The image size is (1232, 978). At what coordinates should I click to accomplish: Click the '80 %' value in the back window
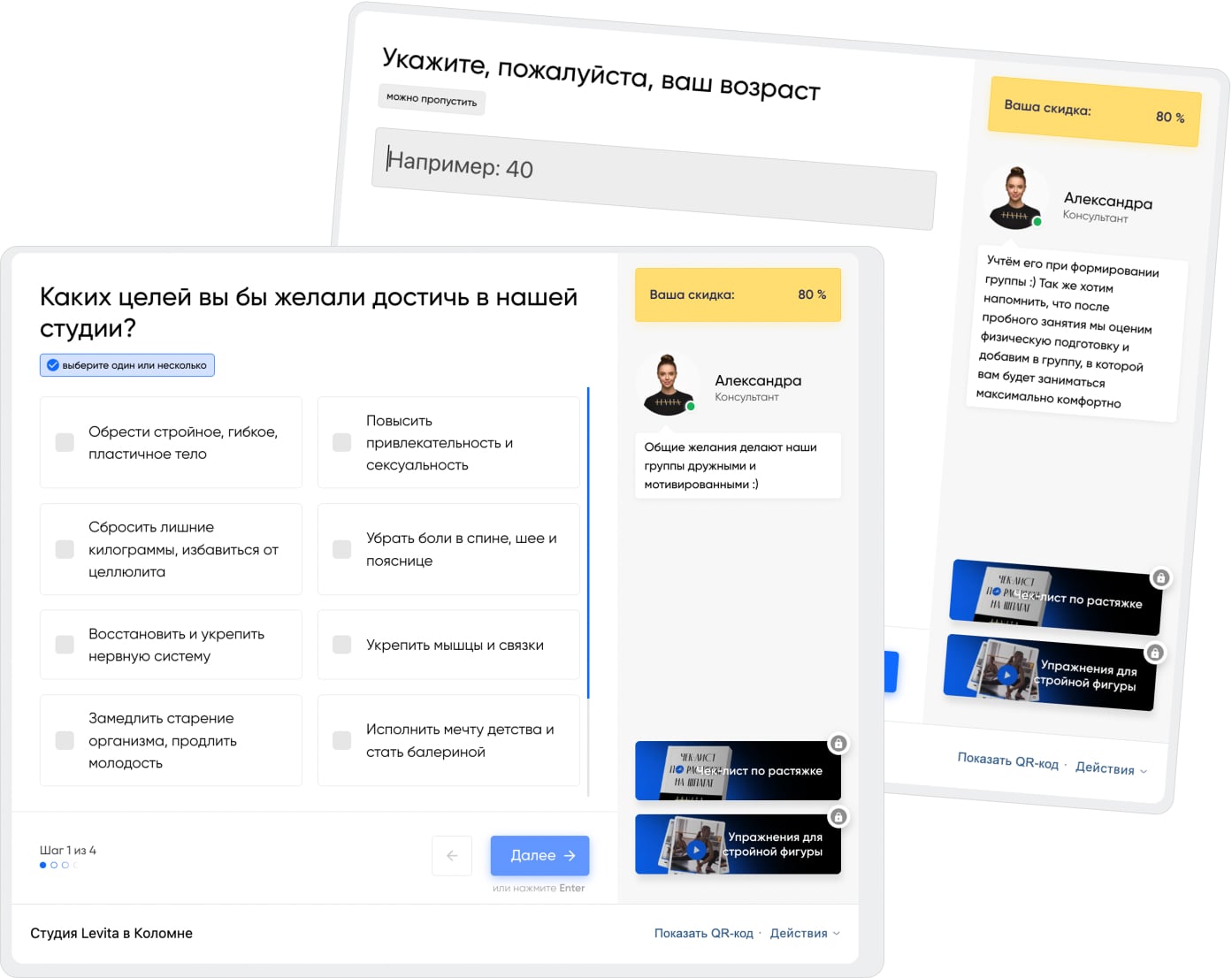1170,117
